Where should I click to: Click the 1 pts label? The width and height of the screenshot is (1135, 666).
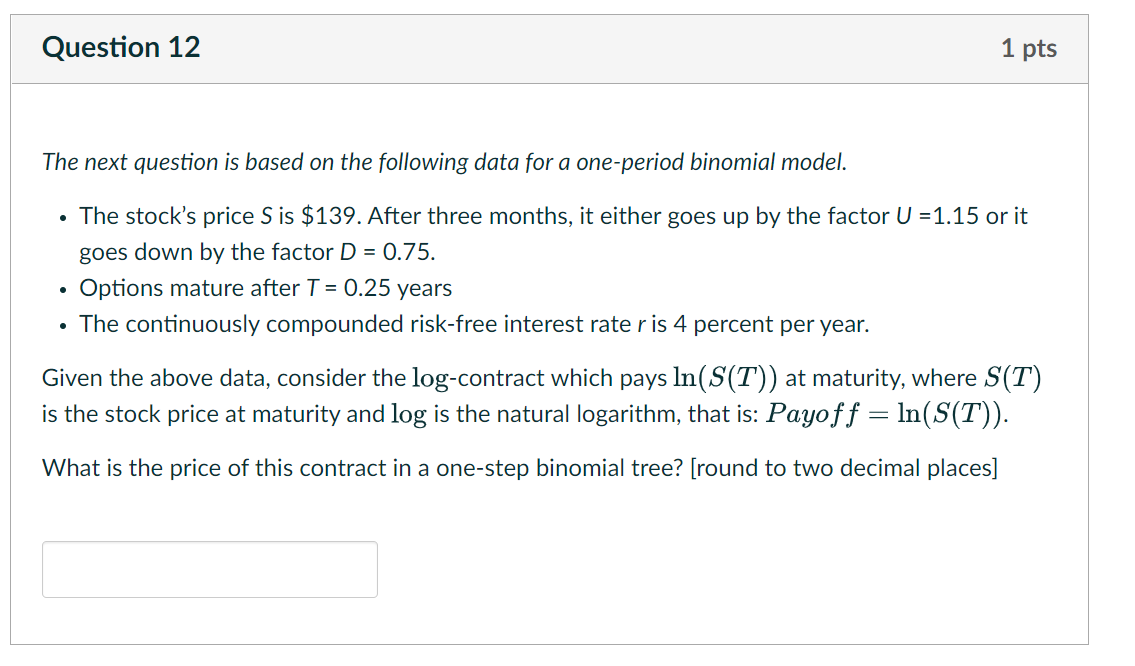coord(1030,47)
